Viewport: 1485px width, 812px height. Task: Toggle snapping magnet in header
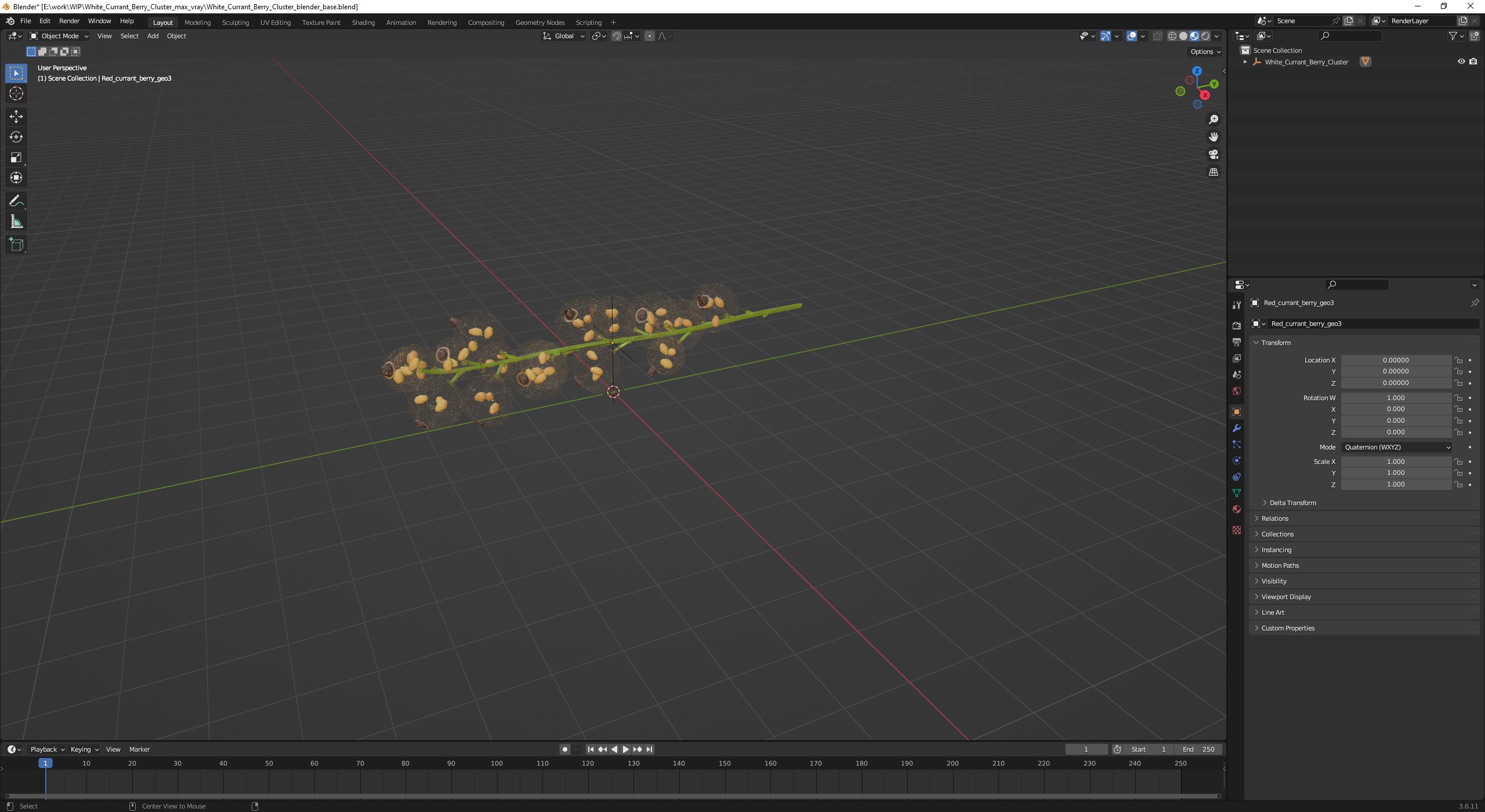tap(616, 36)
